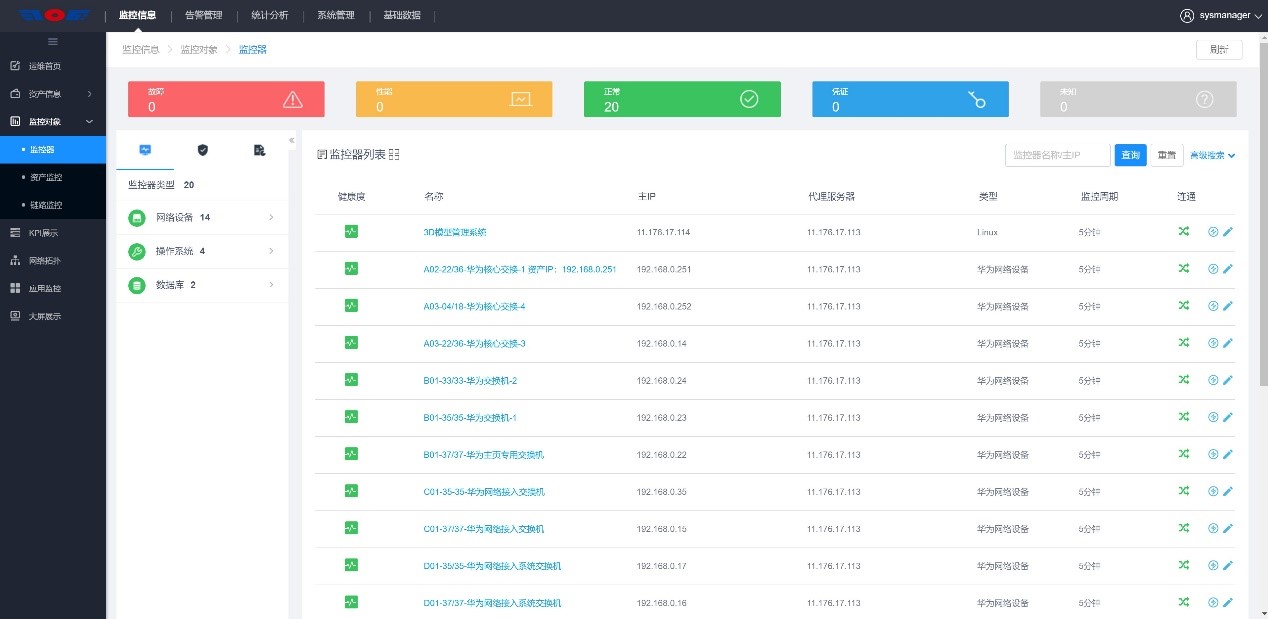Screen dimensions: 1268x619
Task: Click the red 故障 status card
Action: pyautogui.click(x=226, y=99)
